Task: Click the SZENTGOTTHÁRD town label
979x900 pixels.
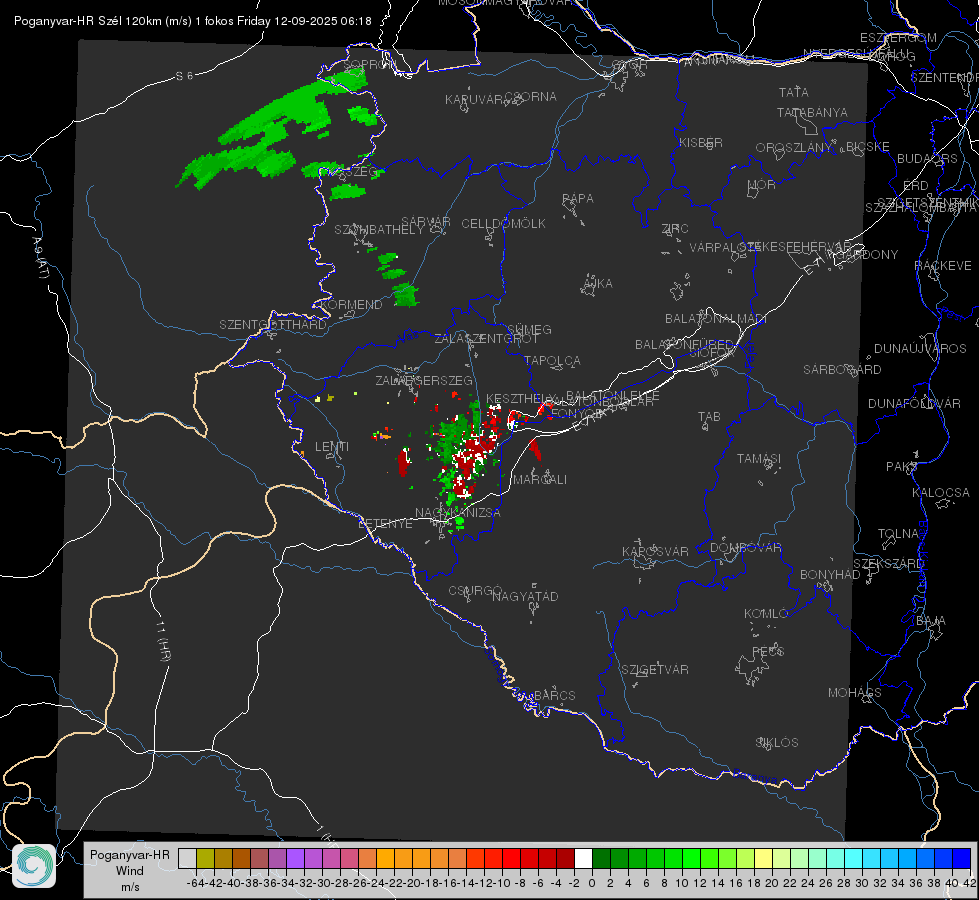Action: [x=273, y=325]
